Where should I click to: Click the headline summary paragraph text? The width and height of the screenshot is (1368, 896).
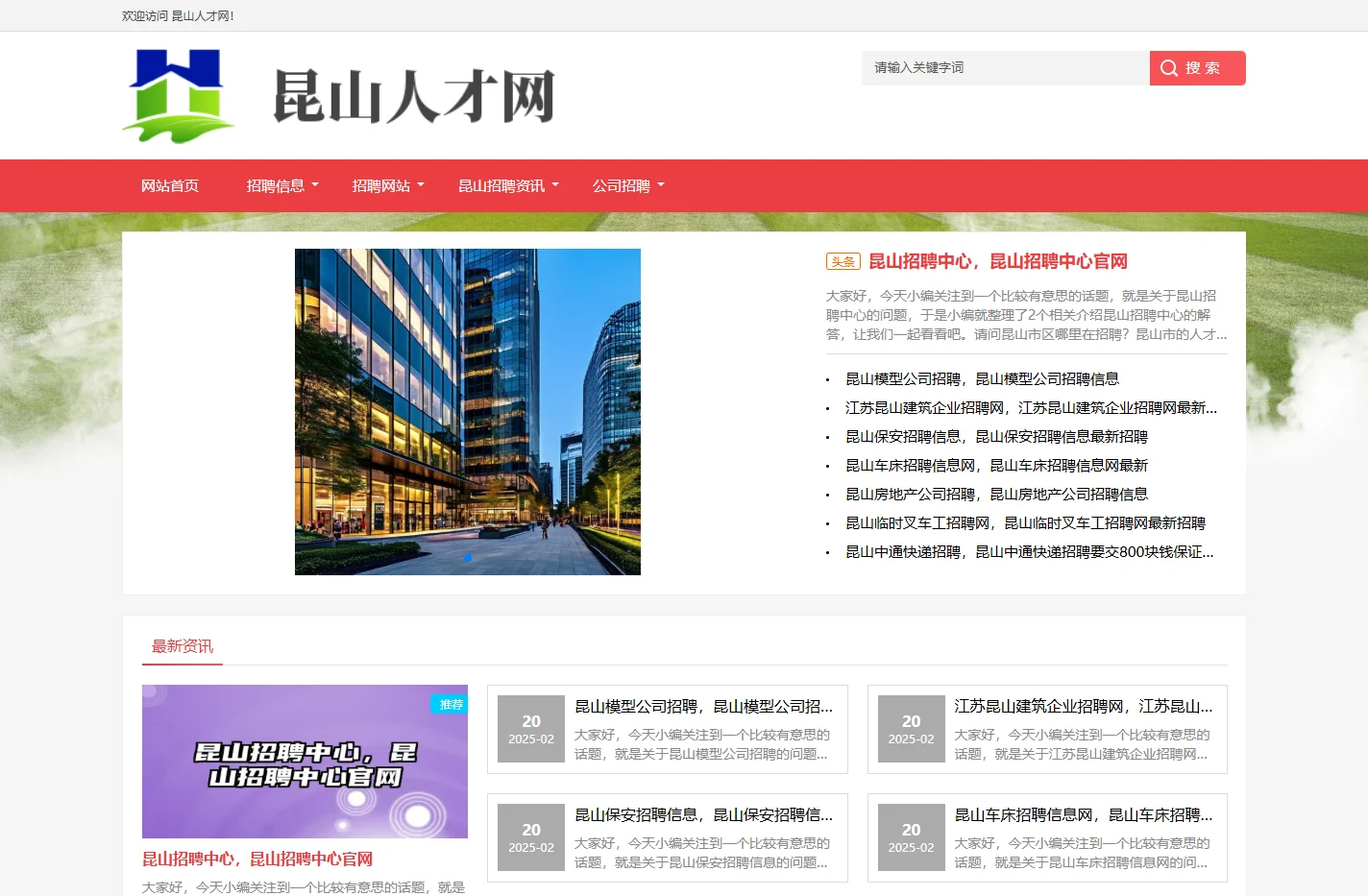1026,315
